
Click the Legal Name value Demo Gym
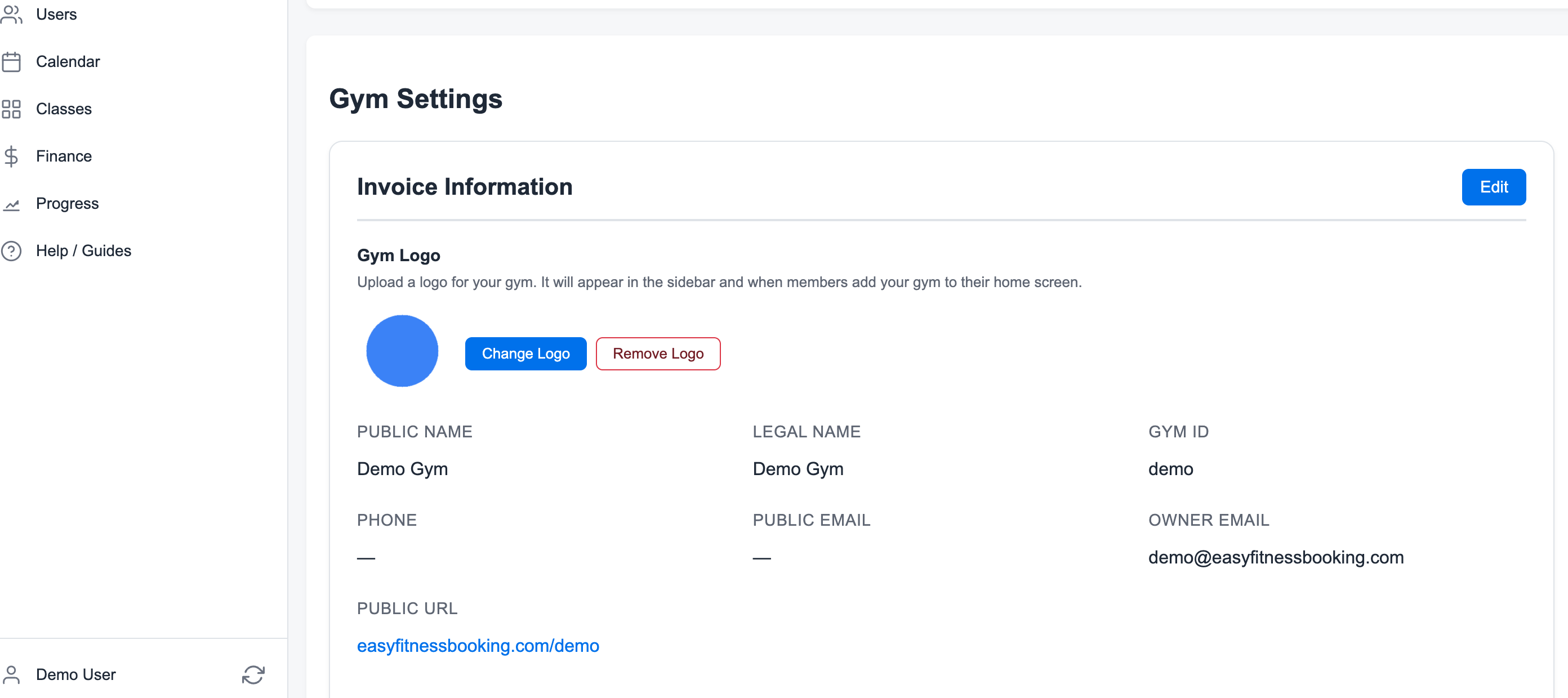798,469
